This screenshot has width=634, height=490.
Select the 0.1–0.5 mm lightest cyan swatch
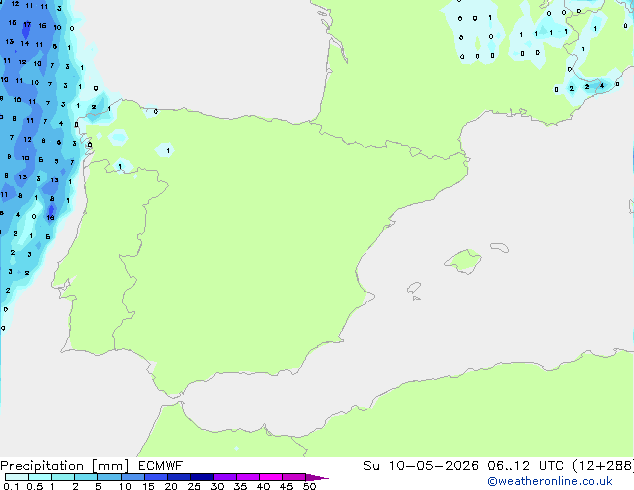pyautogui.click(x=17, y=477)
